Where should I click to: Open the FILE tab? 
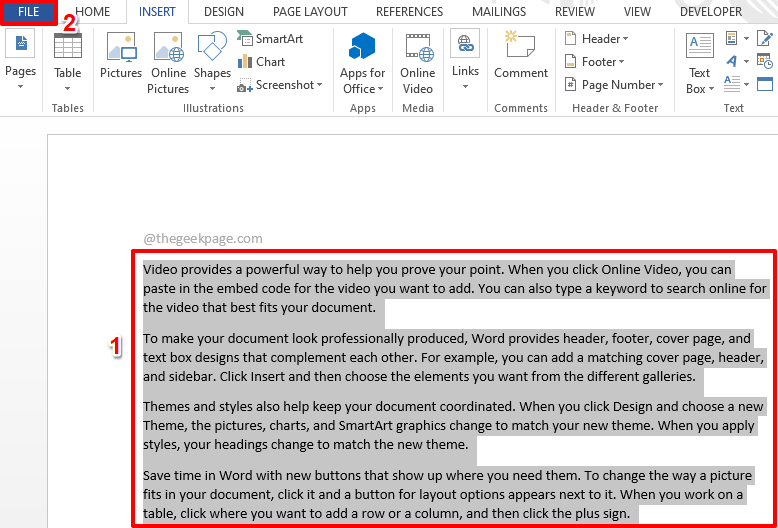point(28,12)
